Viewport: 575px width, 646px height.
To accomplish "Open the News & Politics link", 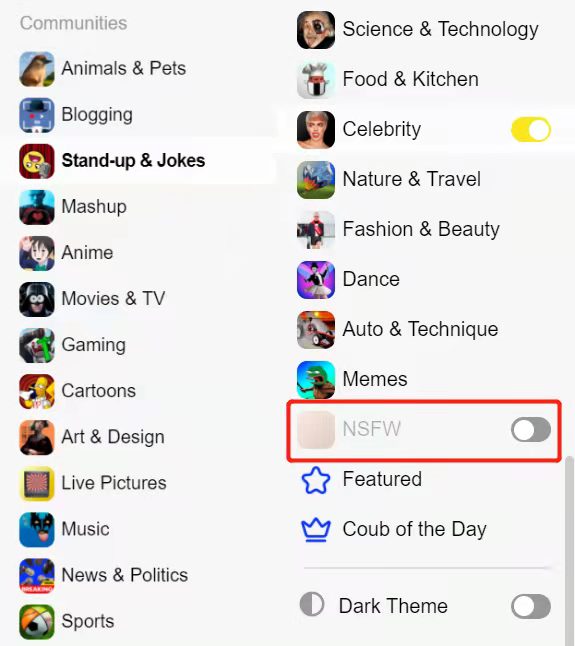I will [x=125, y=575].
